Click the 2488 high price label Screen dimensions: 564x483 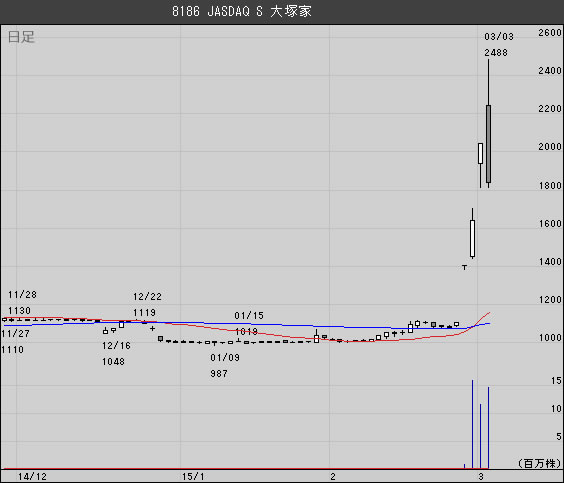click(496, 53)
